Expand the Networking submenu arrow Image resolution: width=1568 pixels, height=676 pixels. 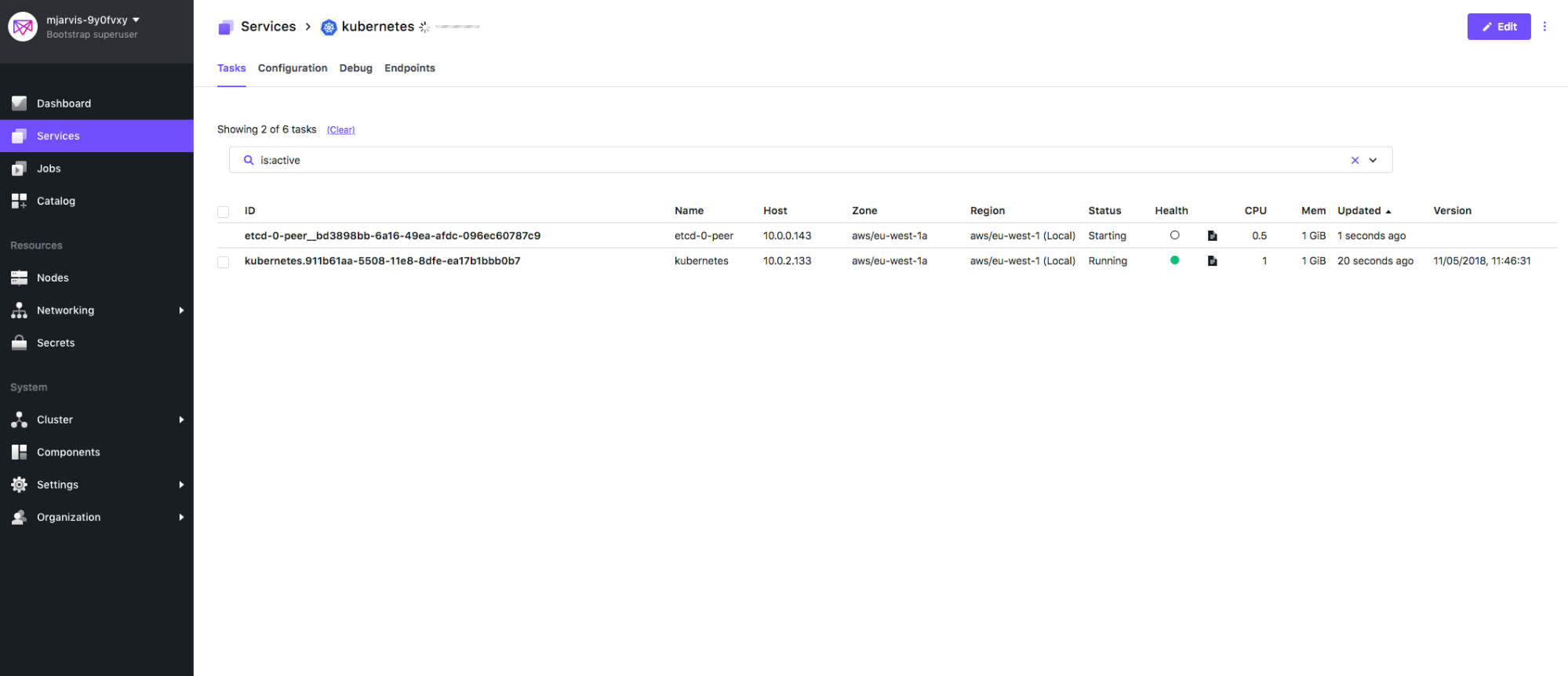click(181, 311)
